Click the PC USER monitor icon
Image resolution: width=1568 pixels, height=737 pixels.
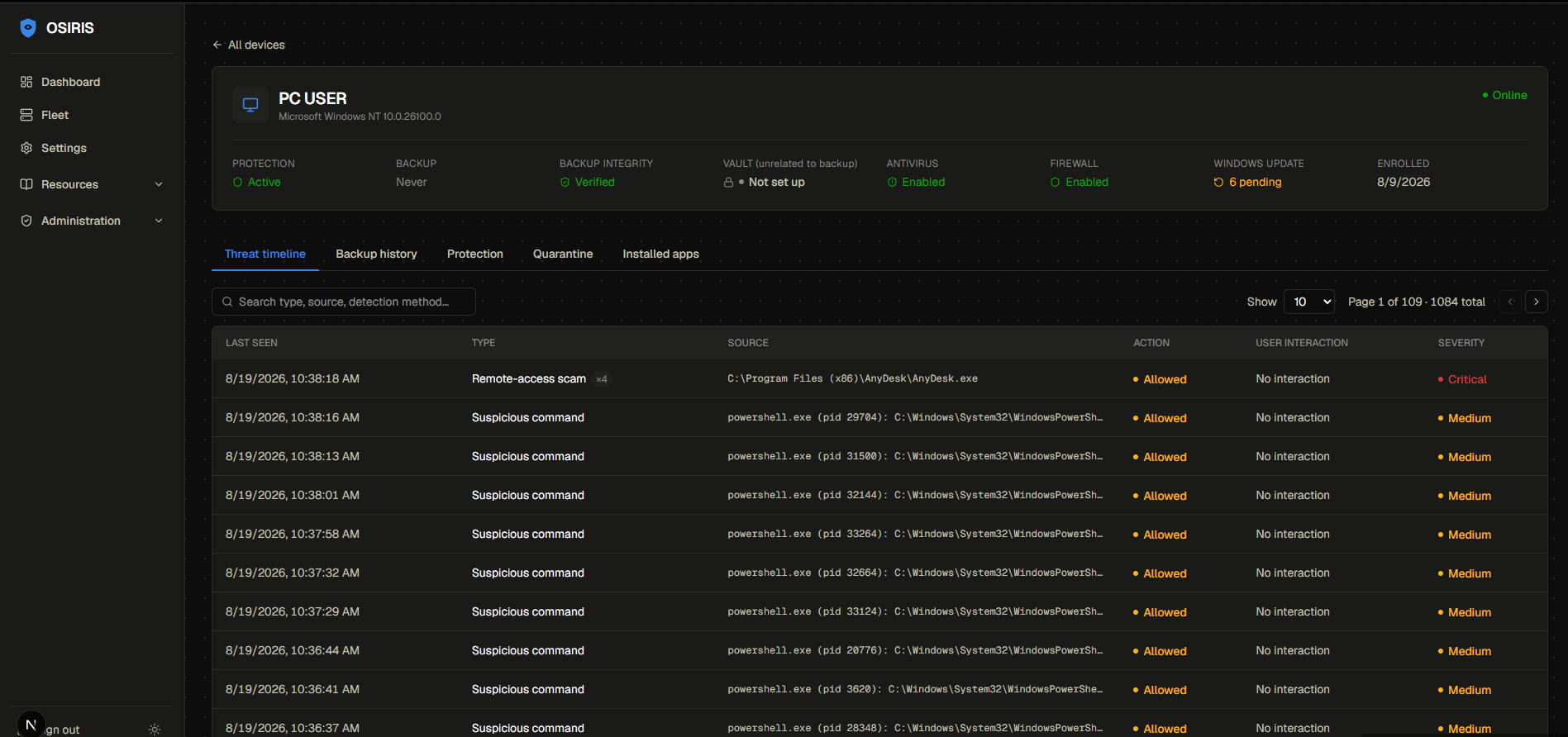click(x=250, y=105)
